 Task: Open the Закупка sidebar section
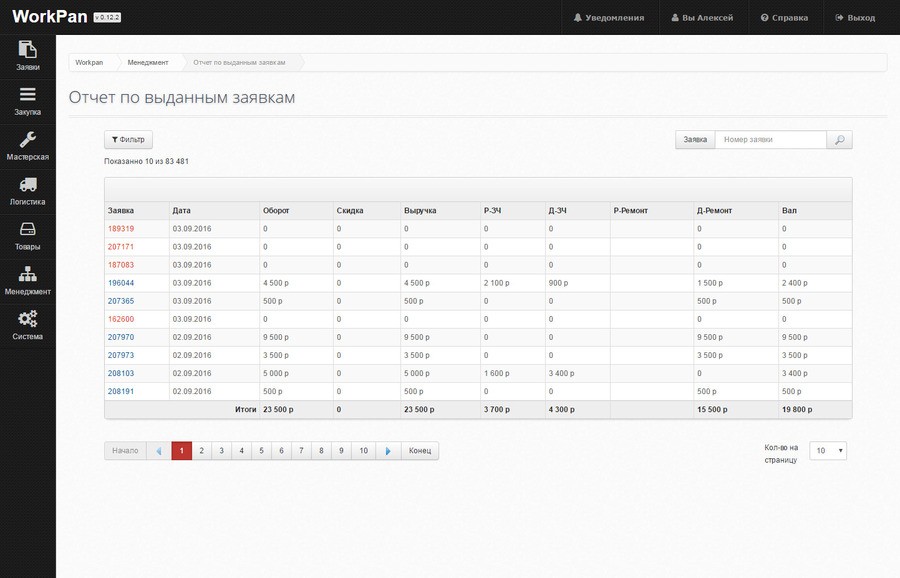28,102
